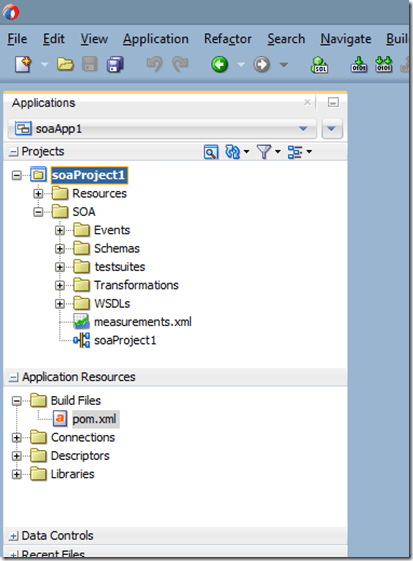
Task: Select the Resources folder row
Action: click(x=99, y=194)
